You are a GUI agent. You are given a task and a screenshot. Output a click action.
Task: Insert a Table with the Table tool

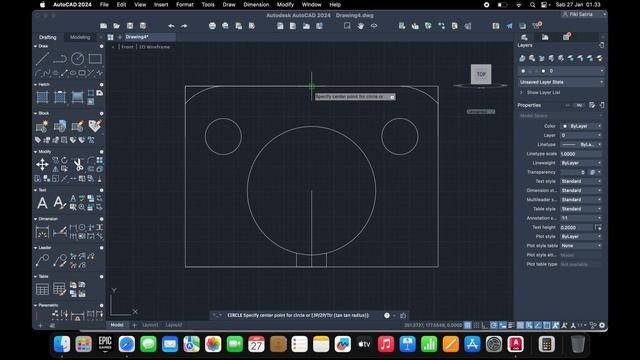(42, 289)
